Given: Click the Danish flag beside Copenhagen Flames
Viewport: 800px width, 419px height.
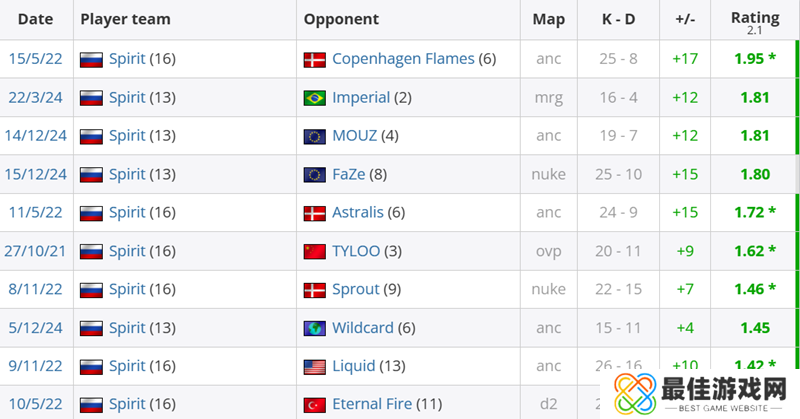Looking at the screenshot, I should coord(315,59).
